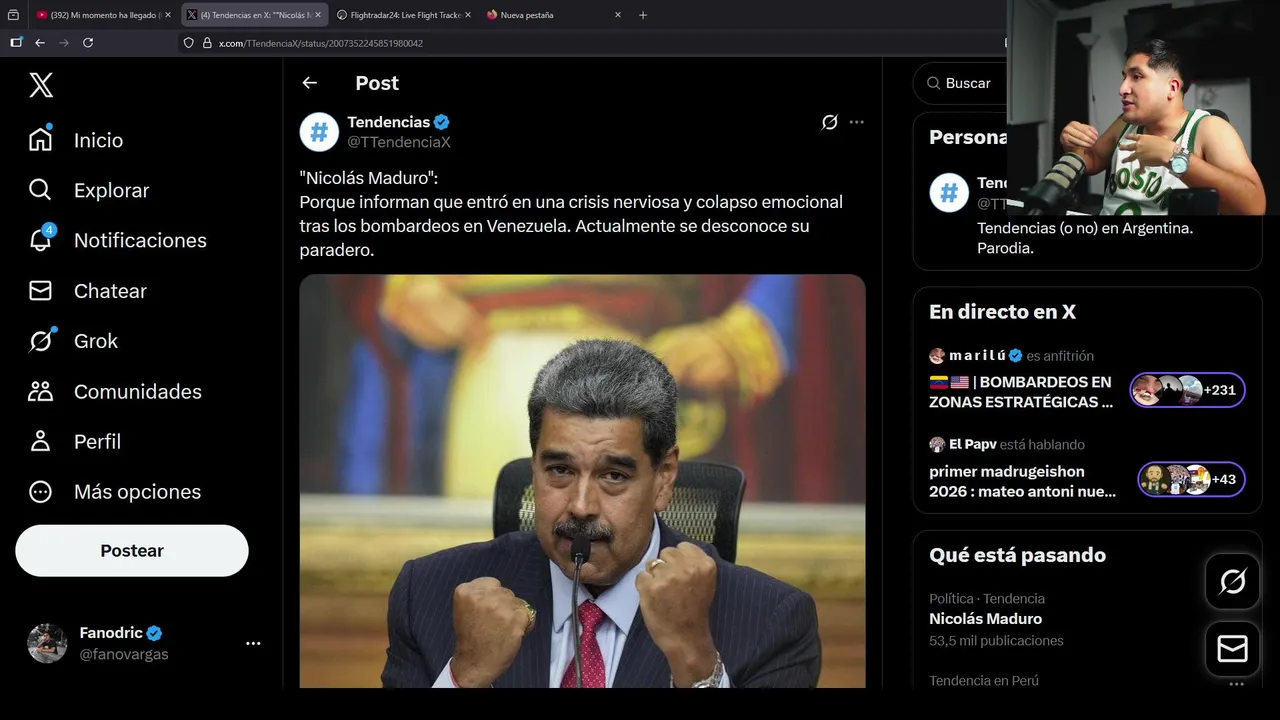Expand Más opciones in sidebar
This screenshot has width=1280, height=720.
click(114, 492)
